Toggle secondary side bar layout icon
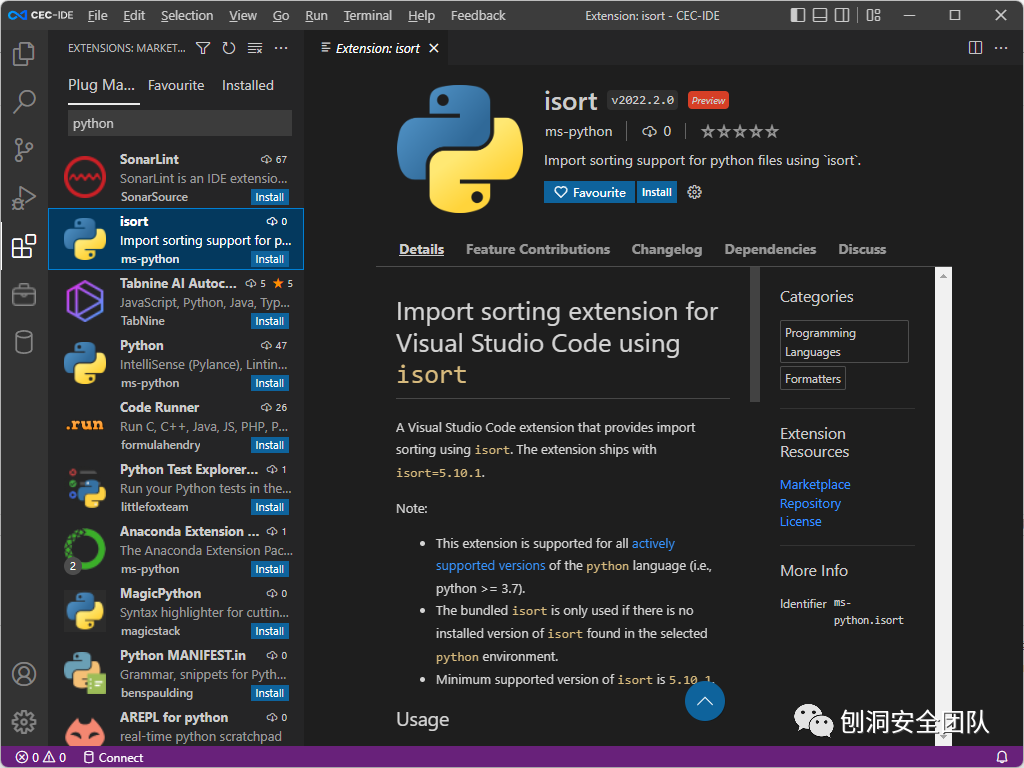This screenshot has height=768, width=1024. [x=842, y=15]
